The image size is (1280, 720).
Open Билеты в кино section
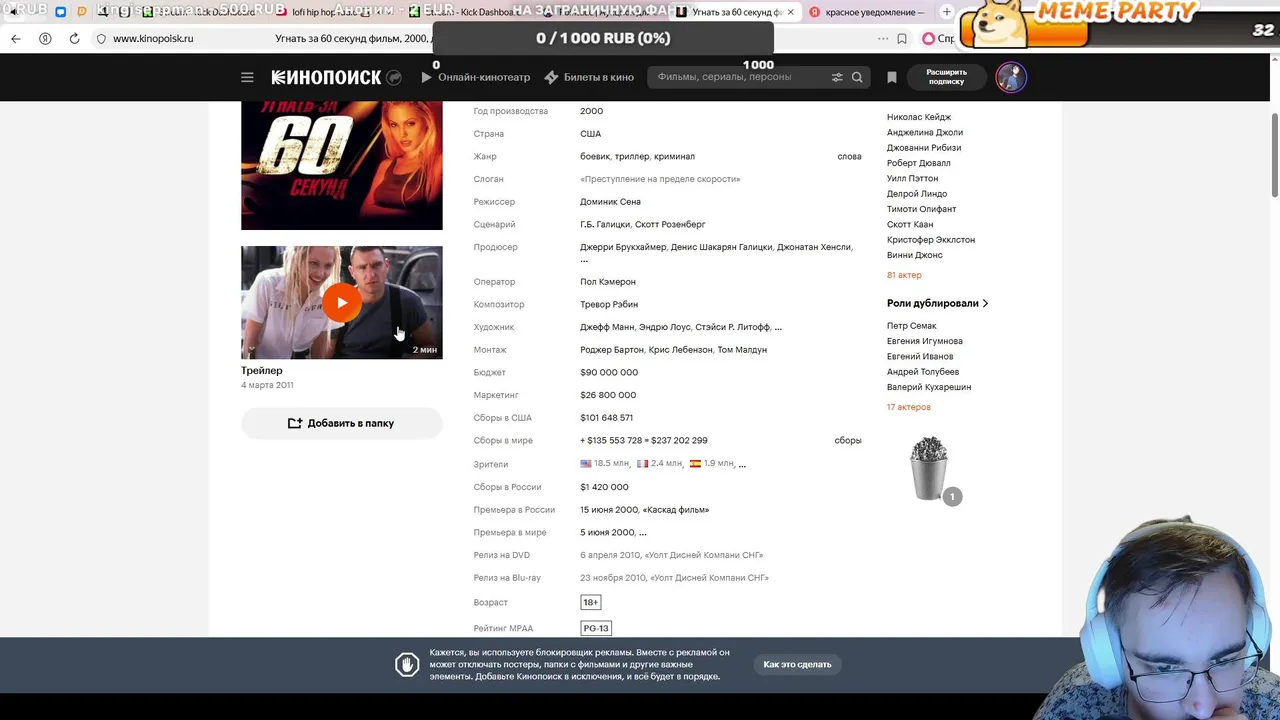(x=589, y=77)
